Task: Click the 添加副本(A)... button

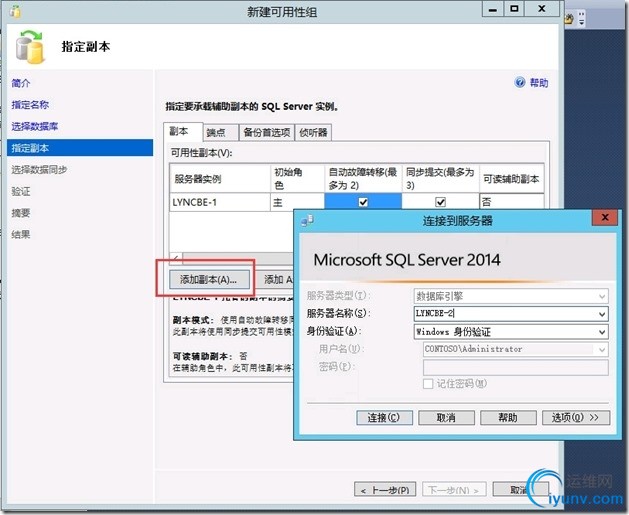Action: [209, 279]
